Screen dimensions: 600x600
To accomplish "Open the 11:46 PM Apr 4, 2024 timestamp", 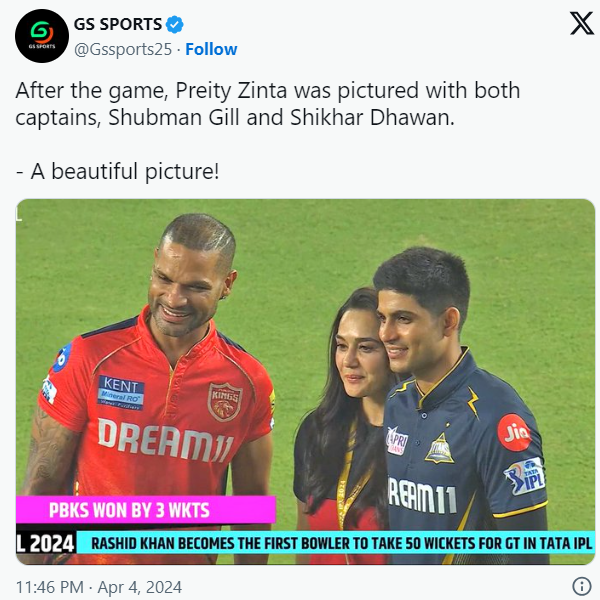I will coord(99,587).
